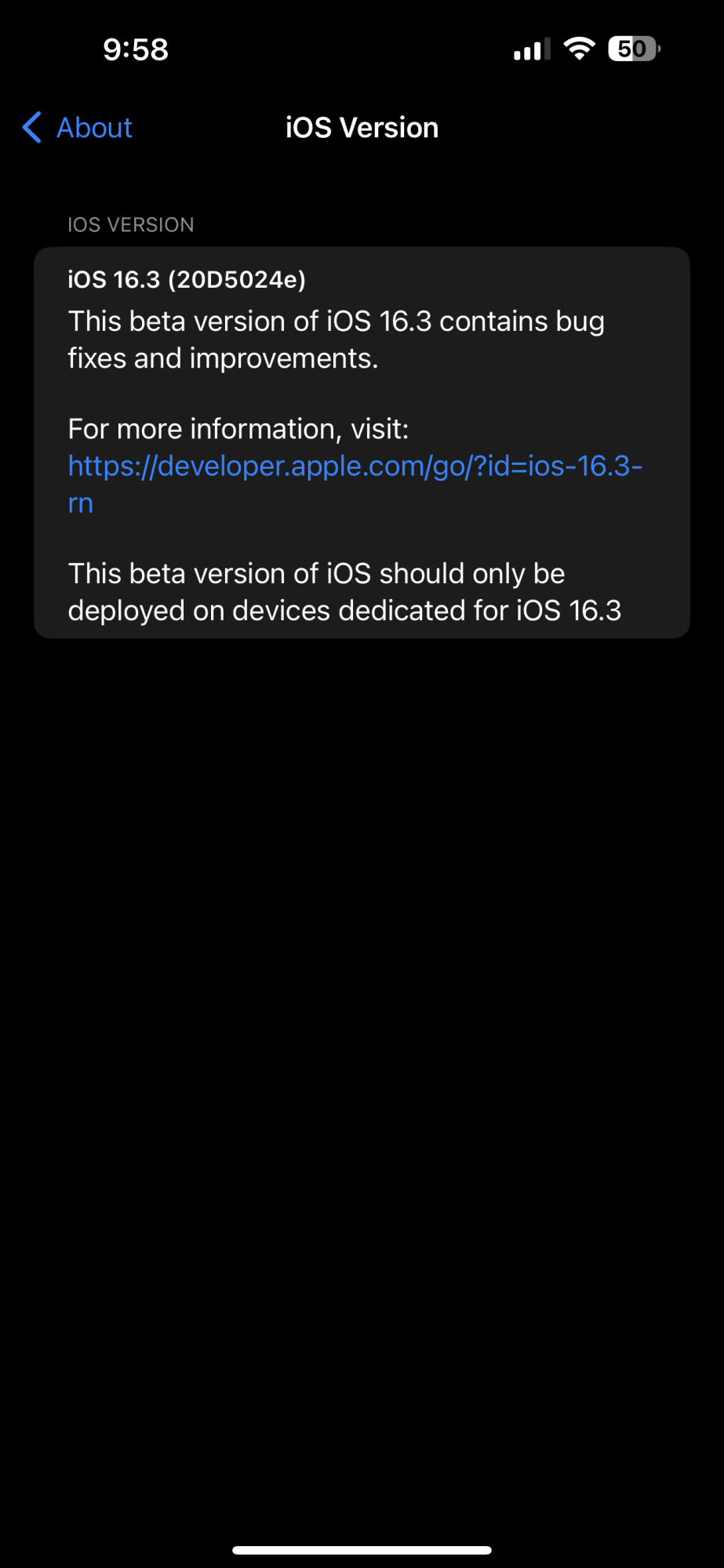724x1568 pixels.
Task: Tap the cellular signal strength icon
Action: (x=532, y=50)
